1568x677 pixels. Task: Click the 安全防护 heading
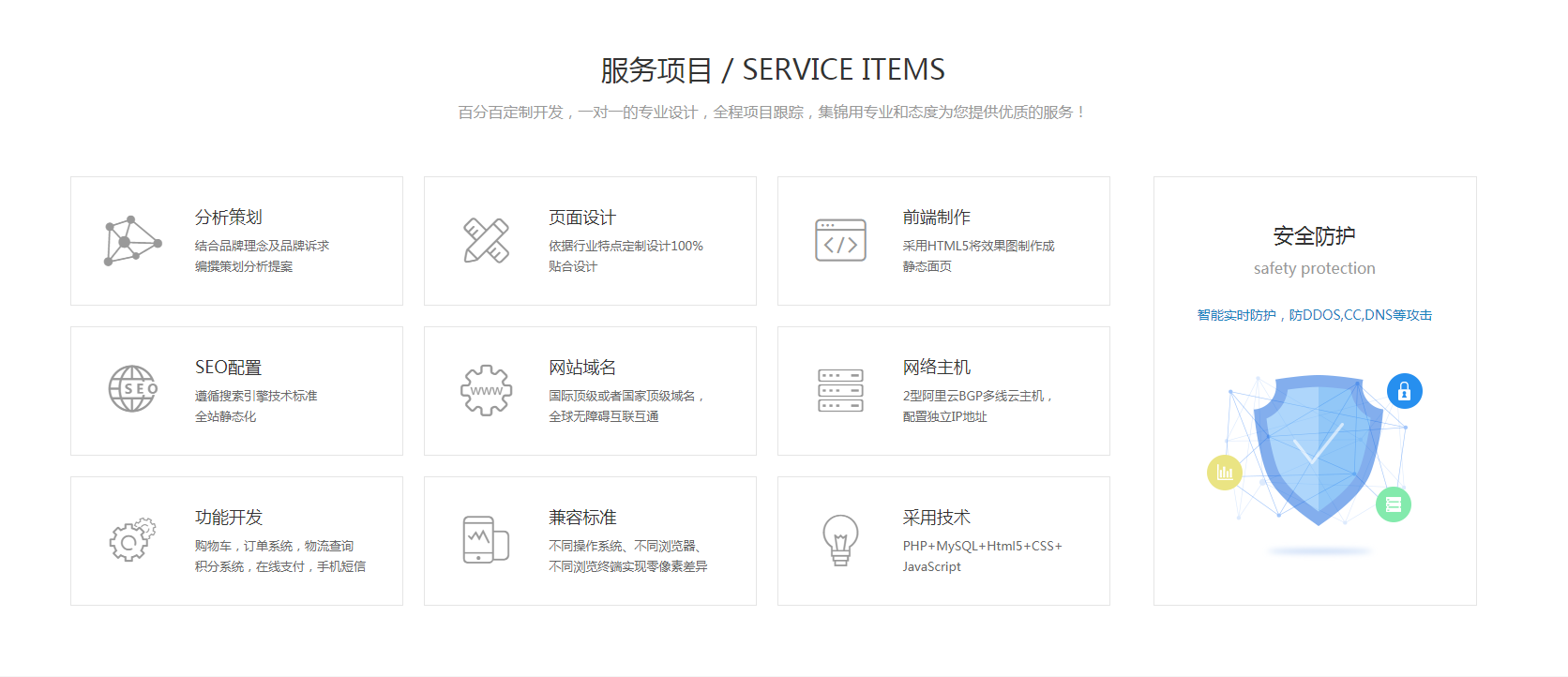[x=1315, y=236]
